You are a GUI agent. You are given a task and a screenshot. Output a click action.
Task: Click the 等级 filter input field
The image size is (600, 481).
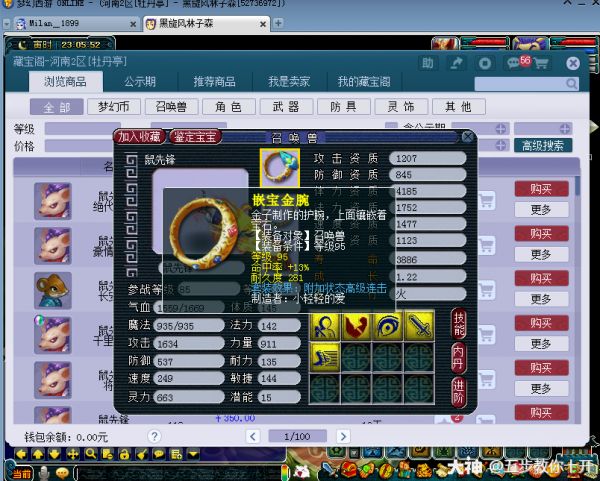point(83,129)
